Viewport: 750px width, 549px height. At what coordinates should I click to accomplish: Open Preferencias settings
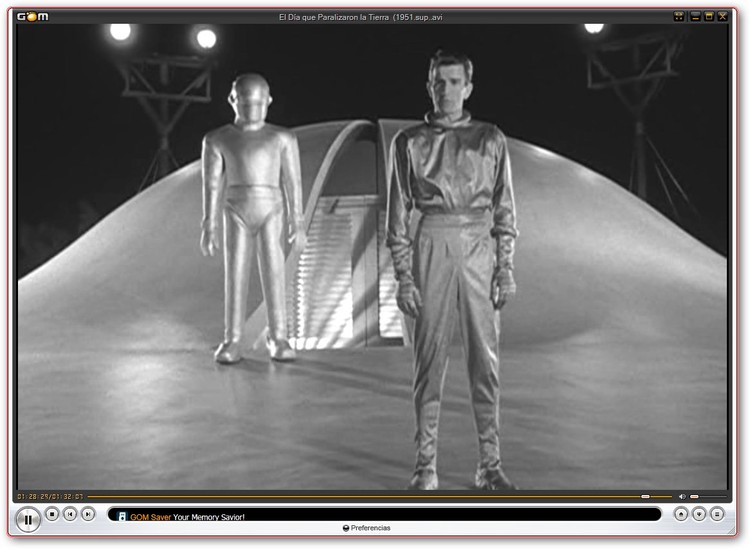(x=367, y=528)
